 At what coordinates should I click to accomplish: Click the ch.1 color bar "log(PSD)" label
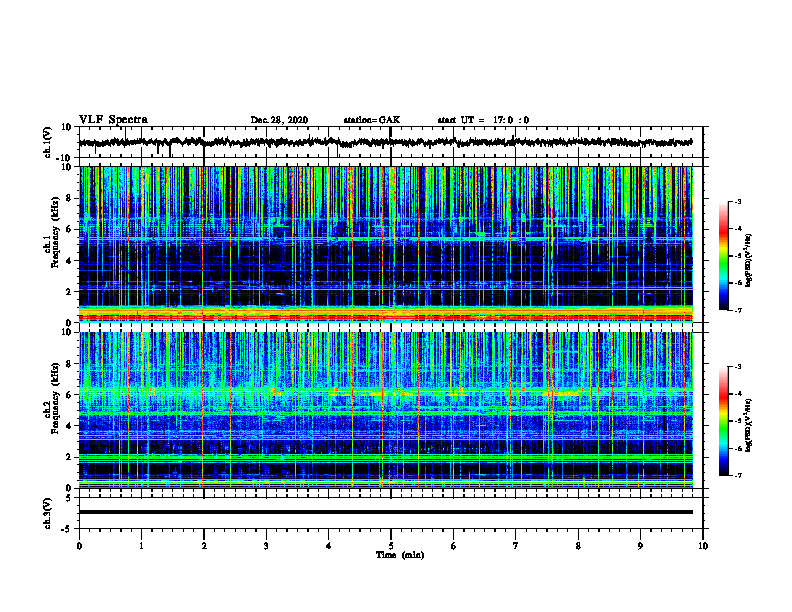pyautogui.click(x=749, y=261)
